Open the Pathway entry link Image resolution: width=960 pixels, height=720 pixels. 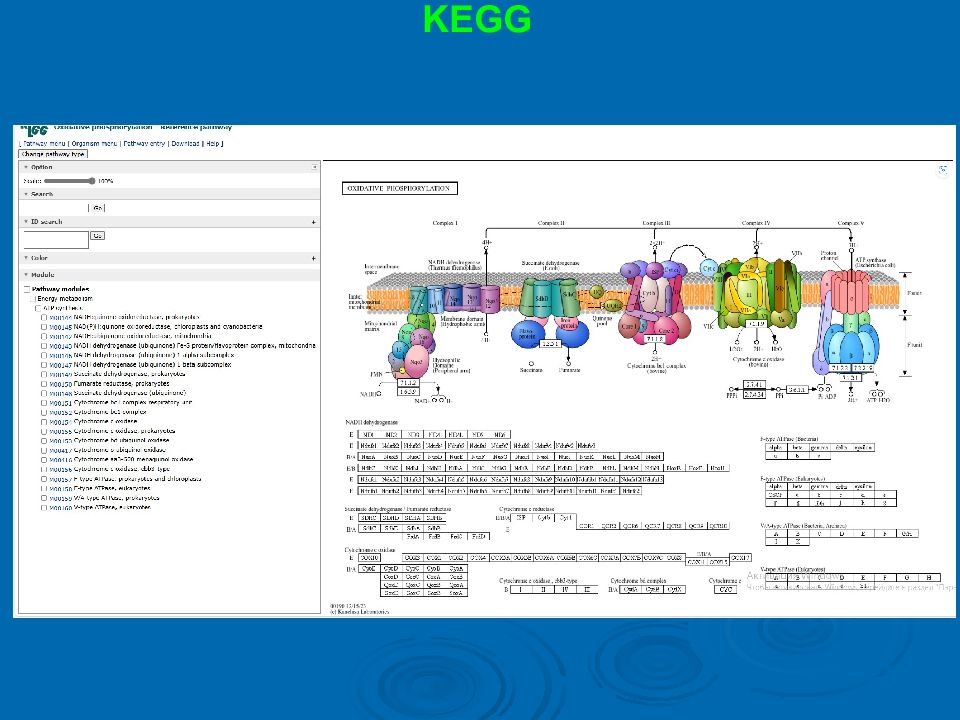point(144,143)
